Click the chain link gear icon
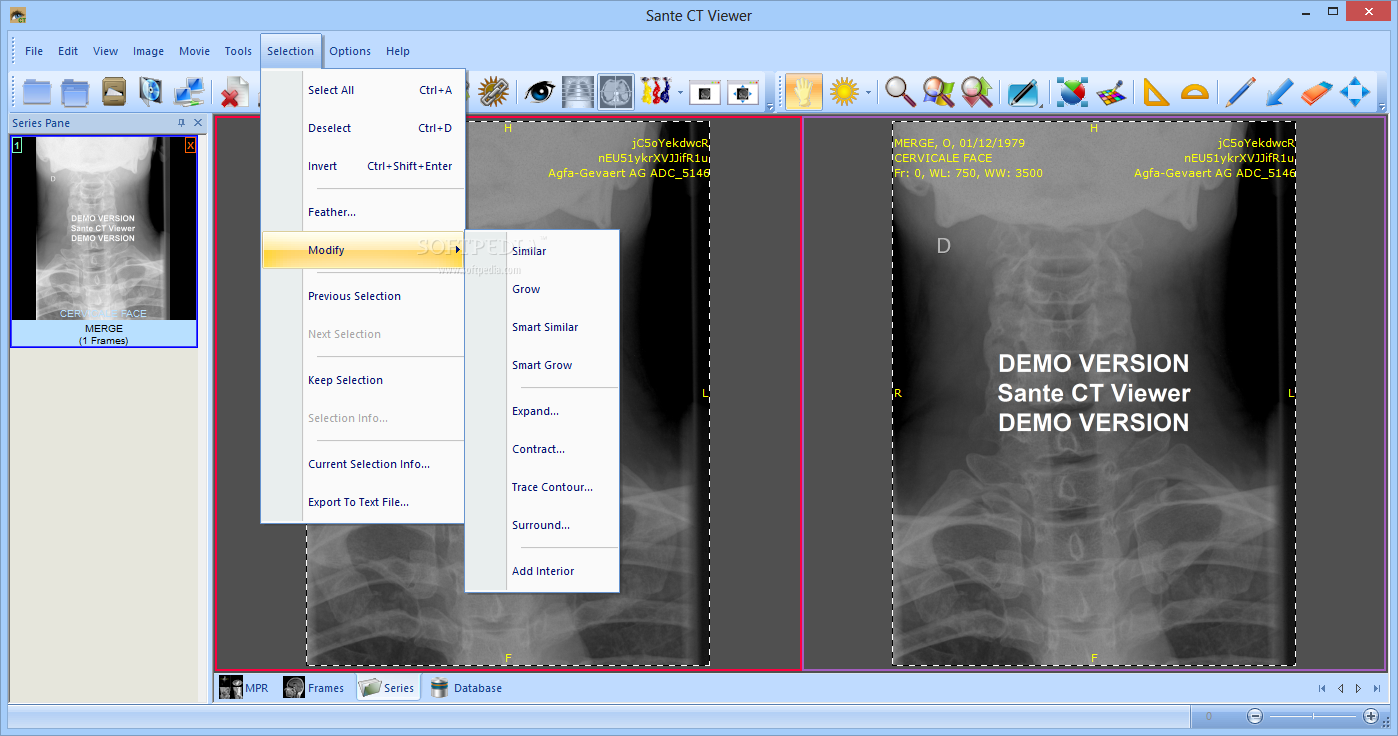The width and height of the screenshot is (1398, 736). tap(493, 92)
